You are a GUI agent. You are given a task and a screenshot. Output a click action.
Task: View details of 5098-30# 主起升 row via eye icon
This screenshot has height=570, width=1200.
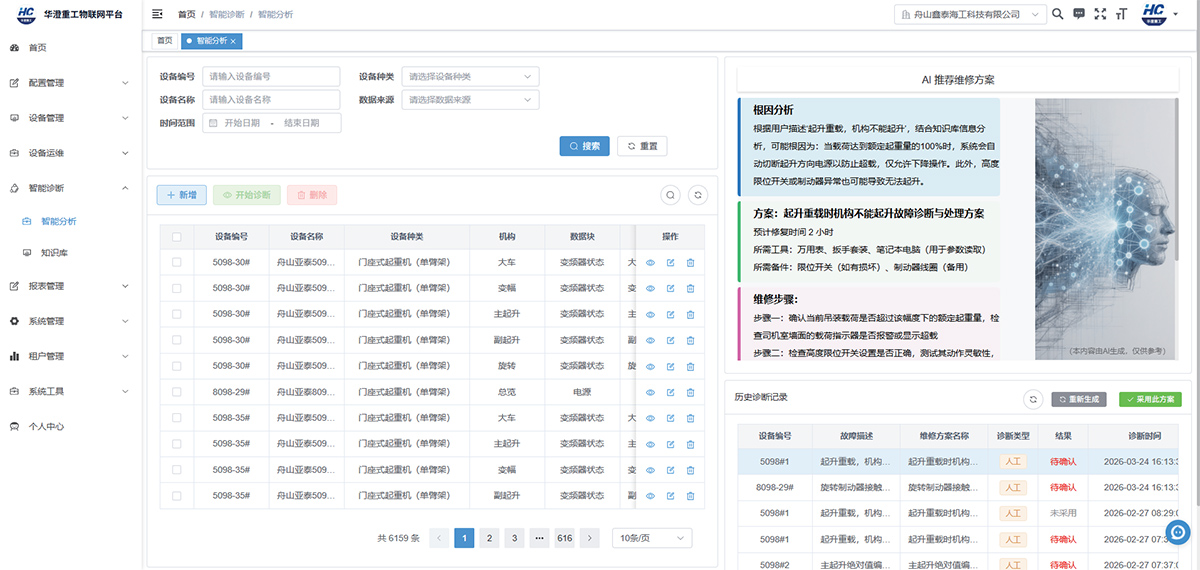point(650,315)
